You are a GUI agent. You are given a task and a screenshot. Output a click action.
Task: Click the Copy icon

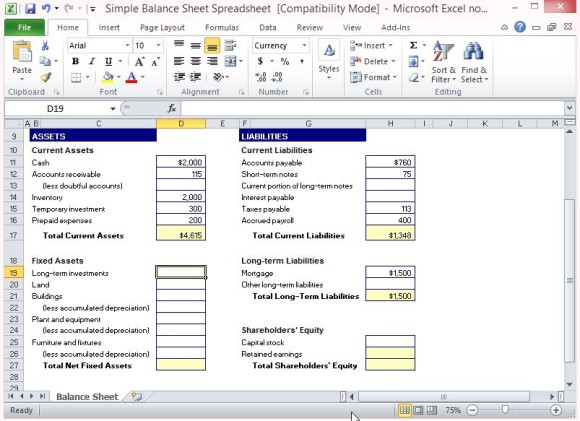pos(45,61)
